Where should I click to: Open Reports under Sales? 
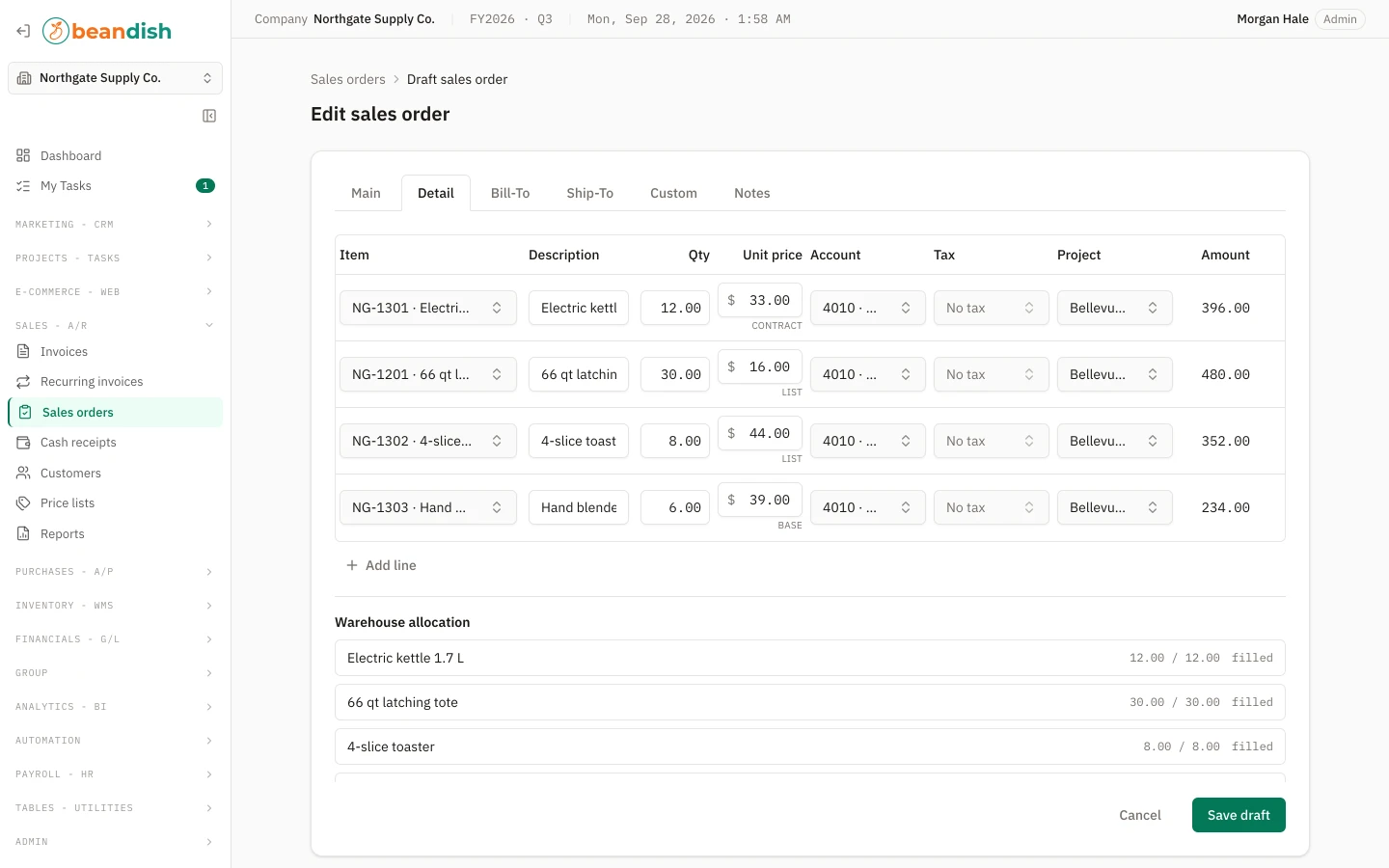115,534
